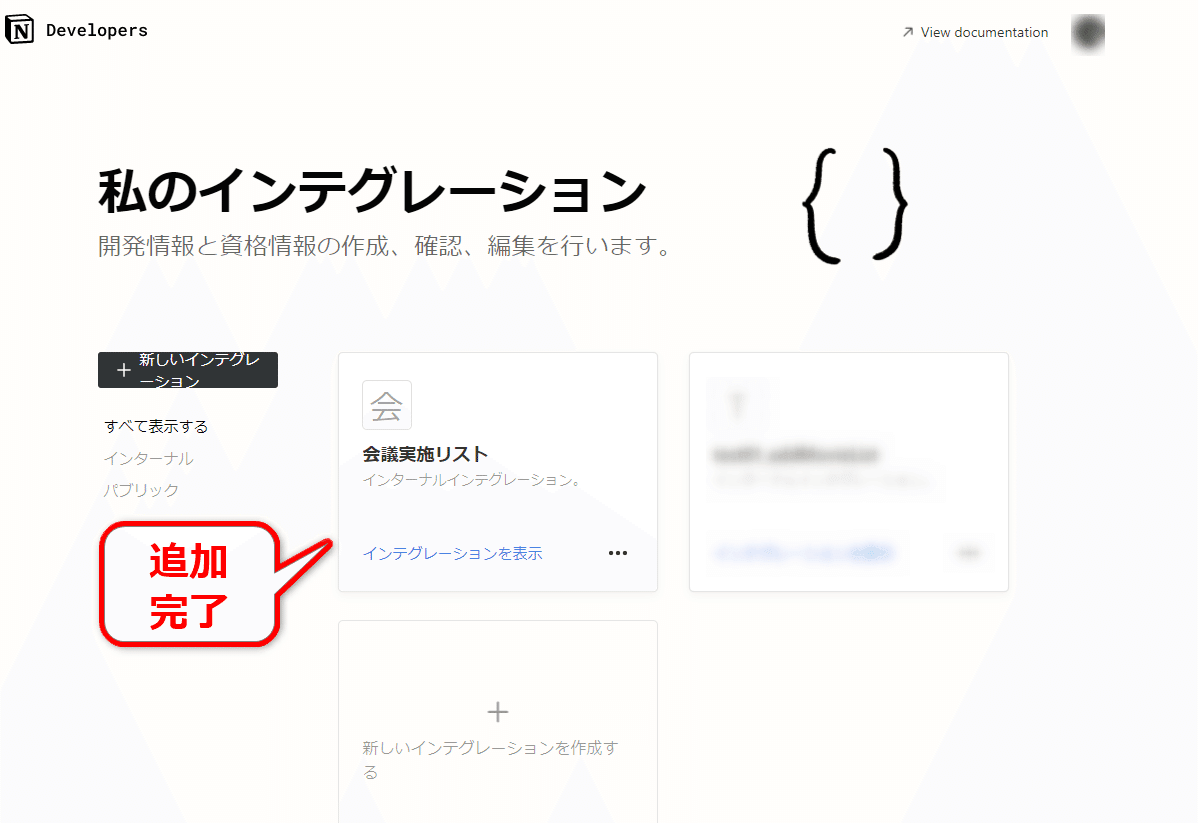Click the plus icon on the create integration card
Screen dimensions: 1198x823
(x=497, y=711)
